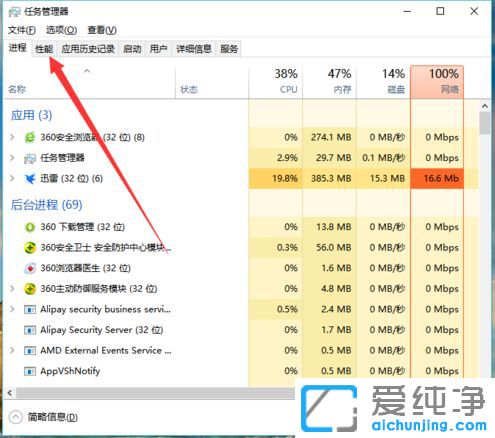The width and height of the screenshot is (495, 438).
Task: Select the AppVShNotify row name
Action: tap(70, 371)
